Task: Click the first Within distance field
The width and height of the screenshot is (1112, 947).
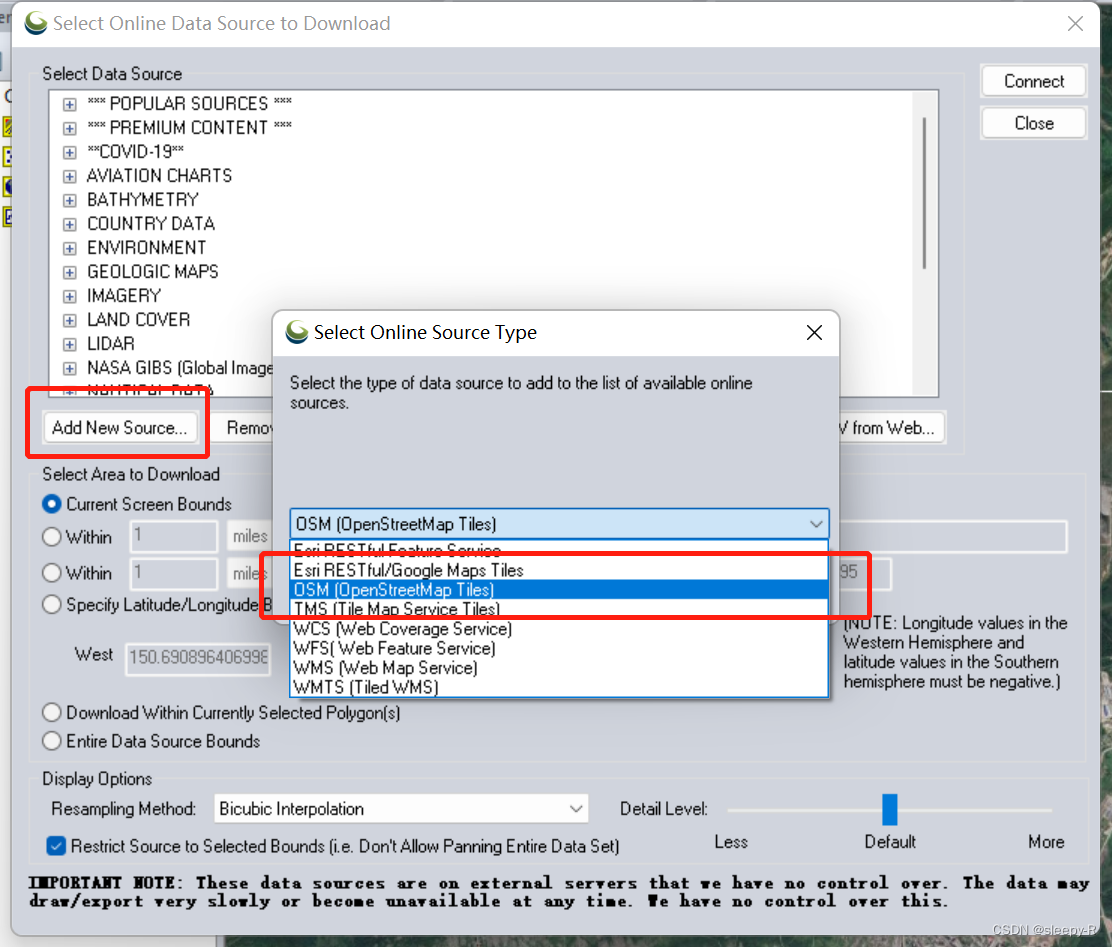Action: (x=173, y=536)
